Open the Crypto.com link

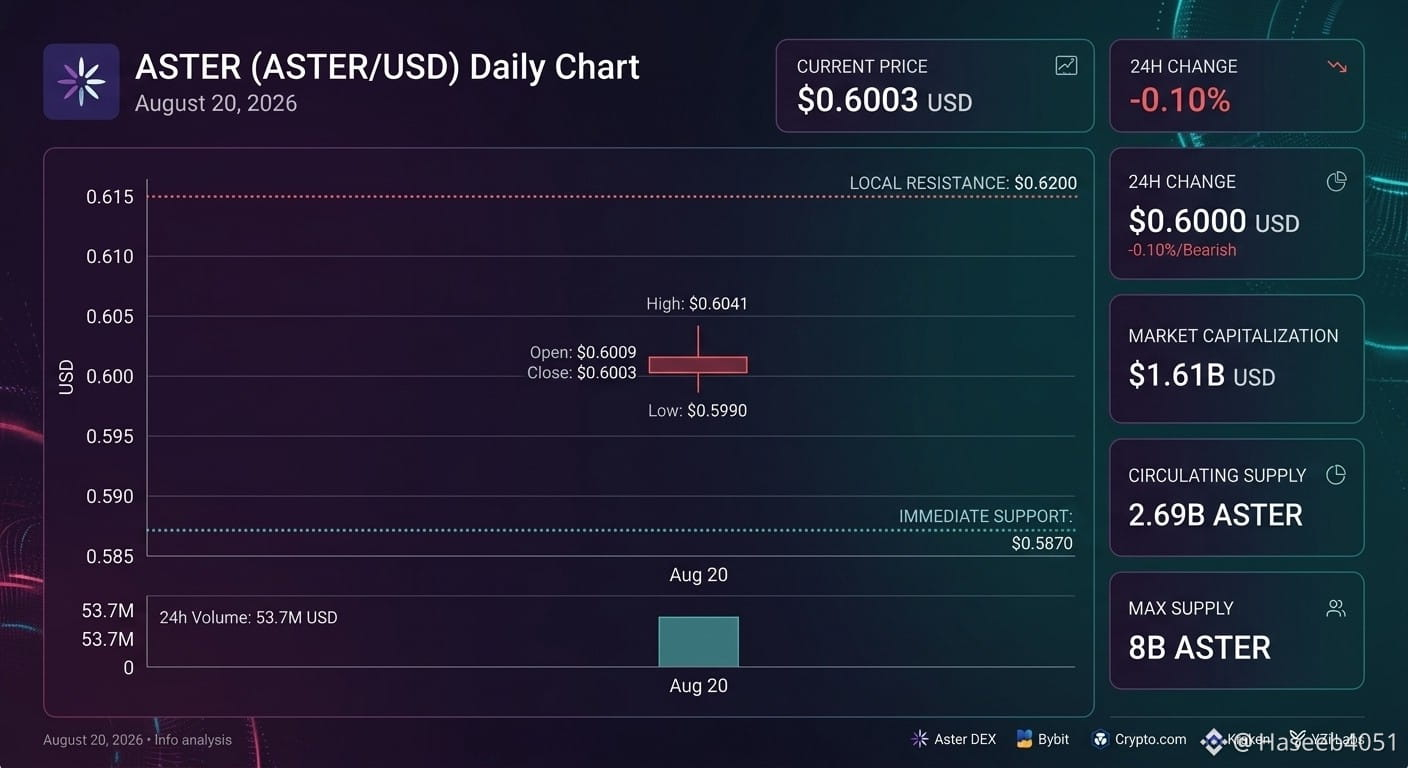pos(1150,739)
